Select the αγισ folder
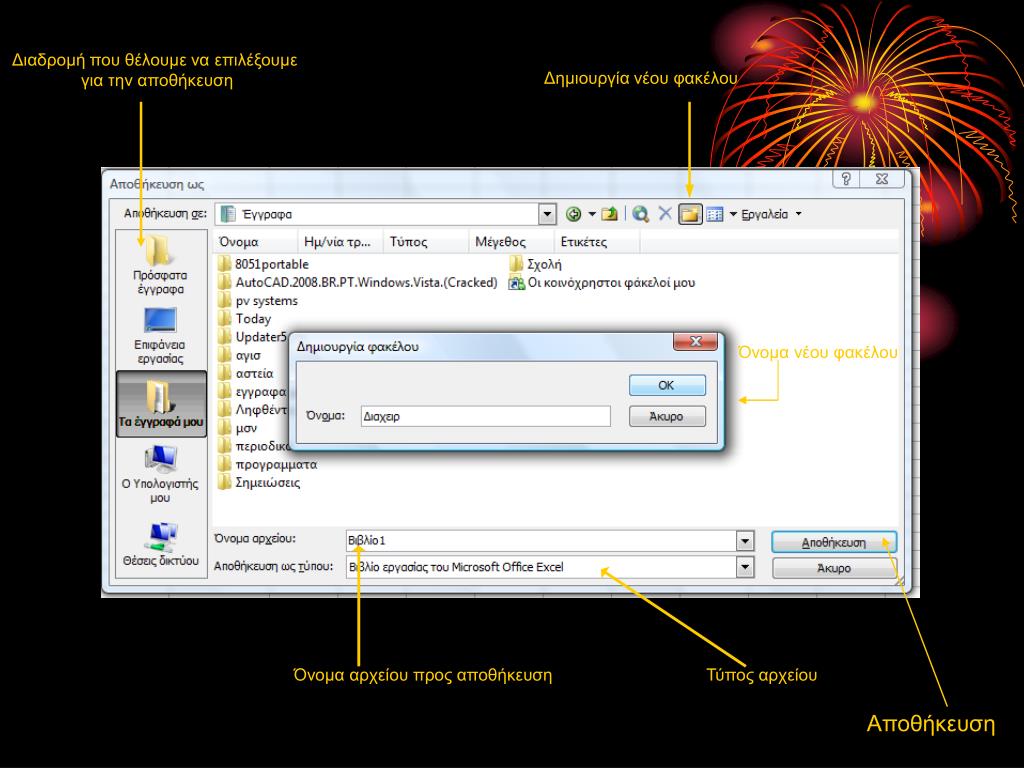This screenshot has width=1024, height=768. click(x=239, y=355)
